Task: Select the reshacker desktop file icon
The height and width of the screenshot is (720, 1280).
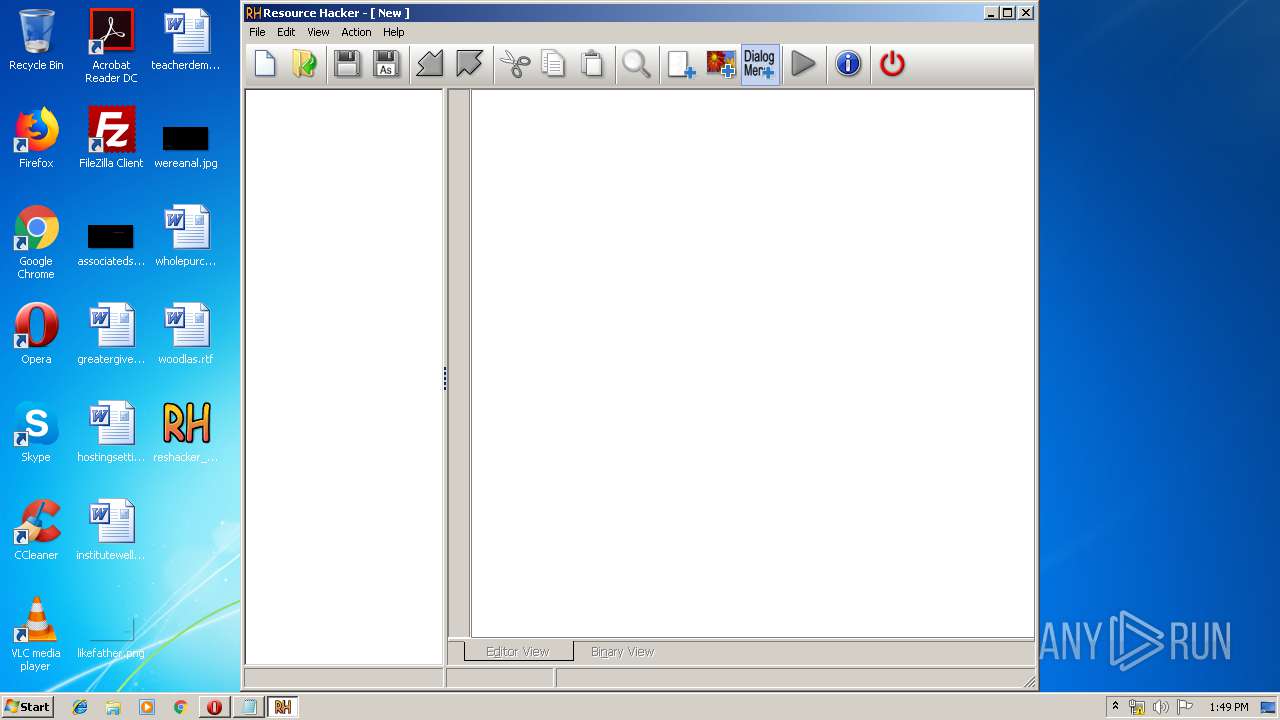Action: pyautogui.click(x=186, y=433)
